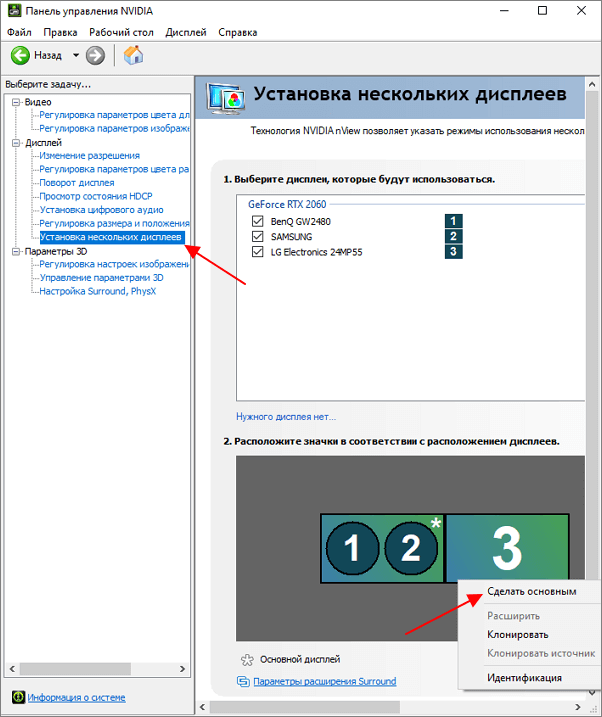Click right arrow of main horizontal scrollbar
This screenshot has width=602, height=717.
click(578, 707)
